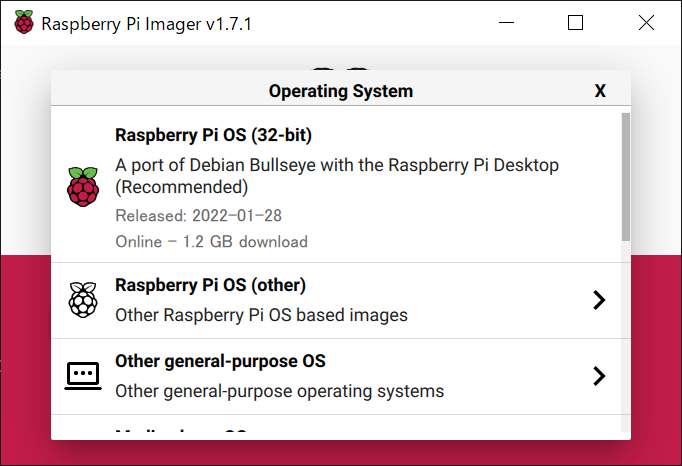
Task: Click the scrollbar track below the thumb
Action: [x=626, y=336]
